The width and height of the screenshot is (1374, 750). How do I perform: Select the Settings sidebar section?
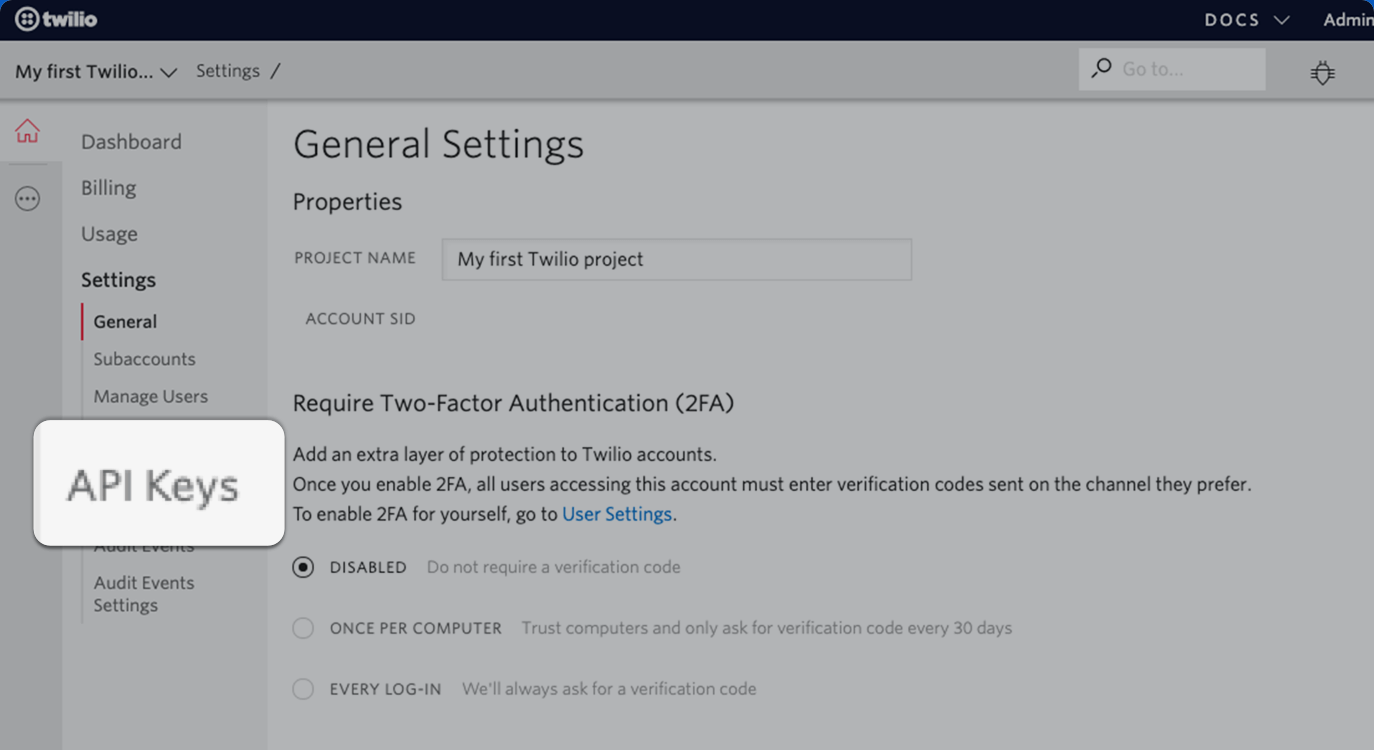tap(118, 280)
